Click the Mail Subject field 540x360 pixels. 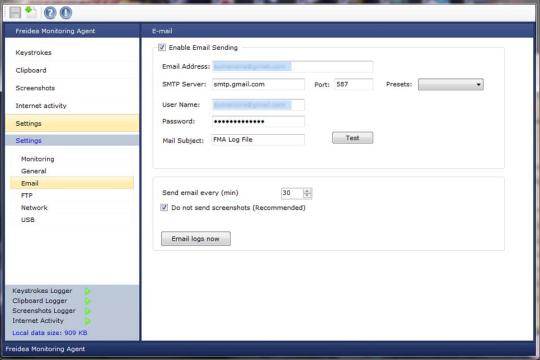point(258,140)
